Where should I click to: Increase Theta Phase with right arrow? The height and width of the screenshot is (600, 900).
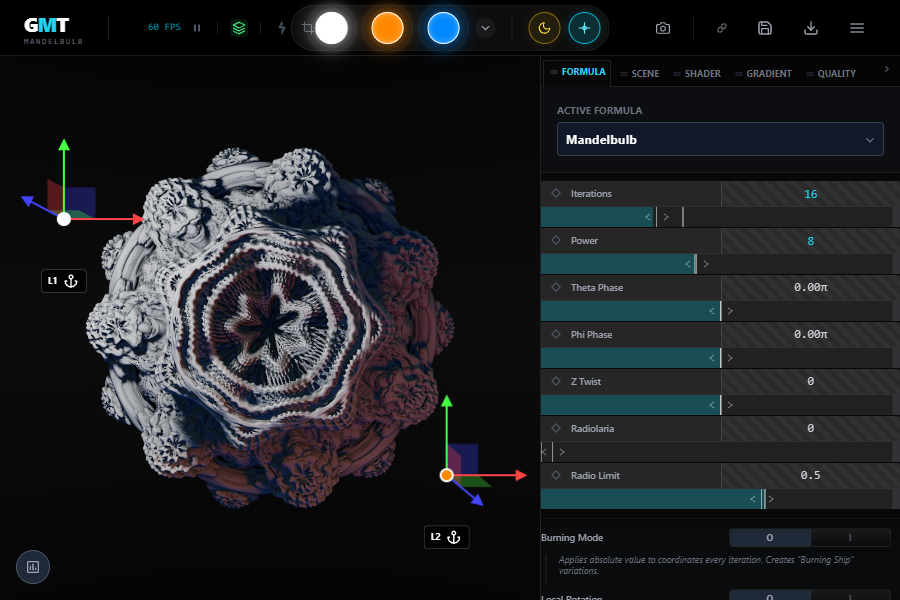[730, 311]
